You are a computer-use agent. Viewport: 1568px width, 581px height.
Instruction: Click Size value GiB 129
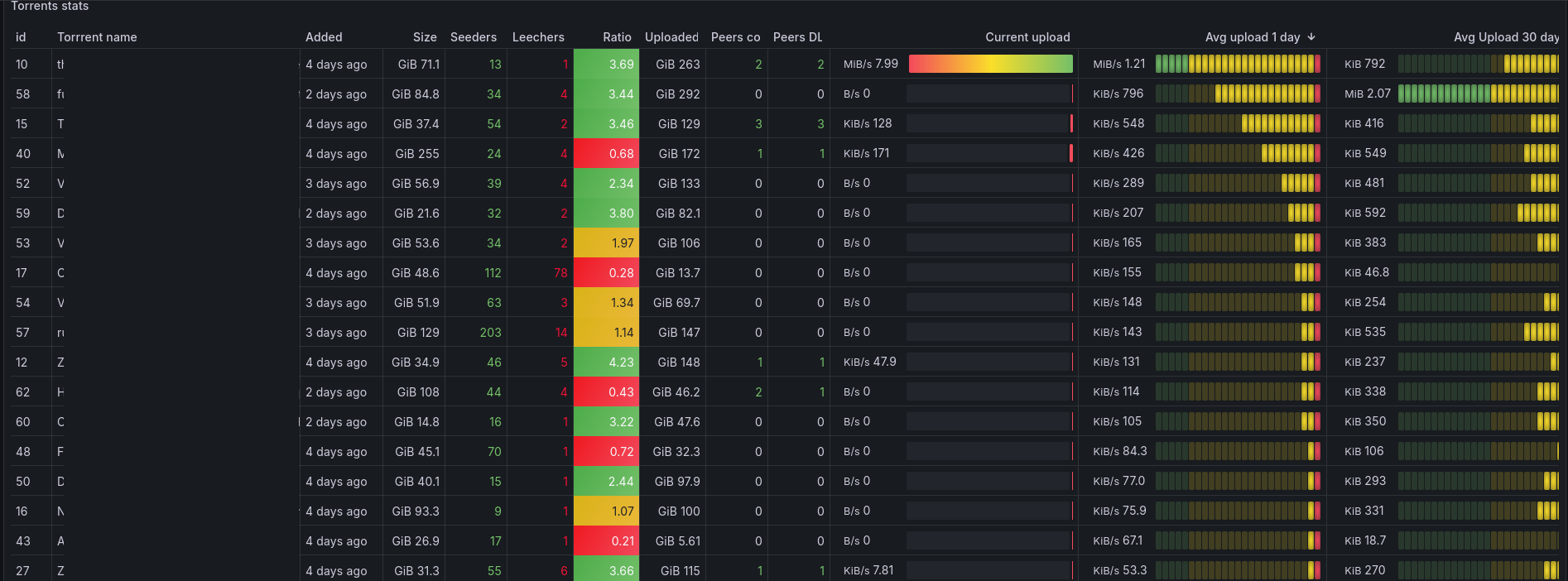click(418, 333)
